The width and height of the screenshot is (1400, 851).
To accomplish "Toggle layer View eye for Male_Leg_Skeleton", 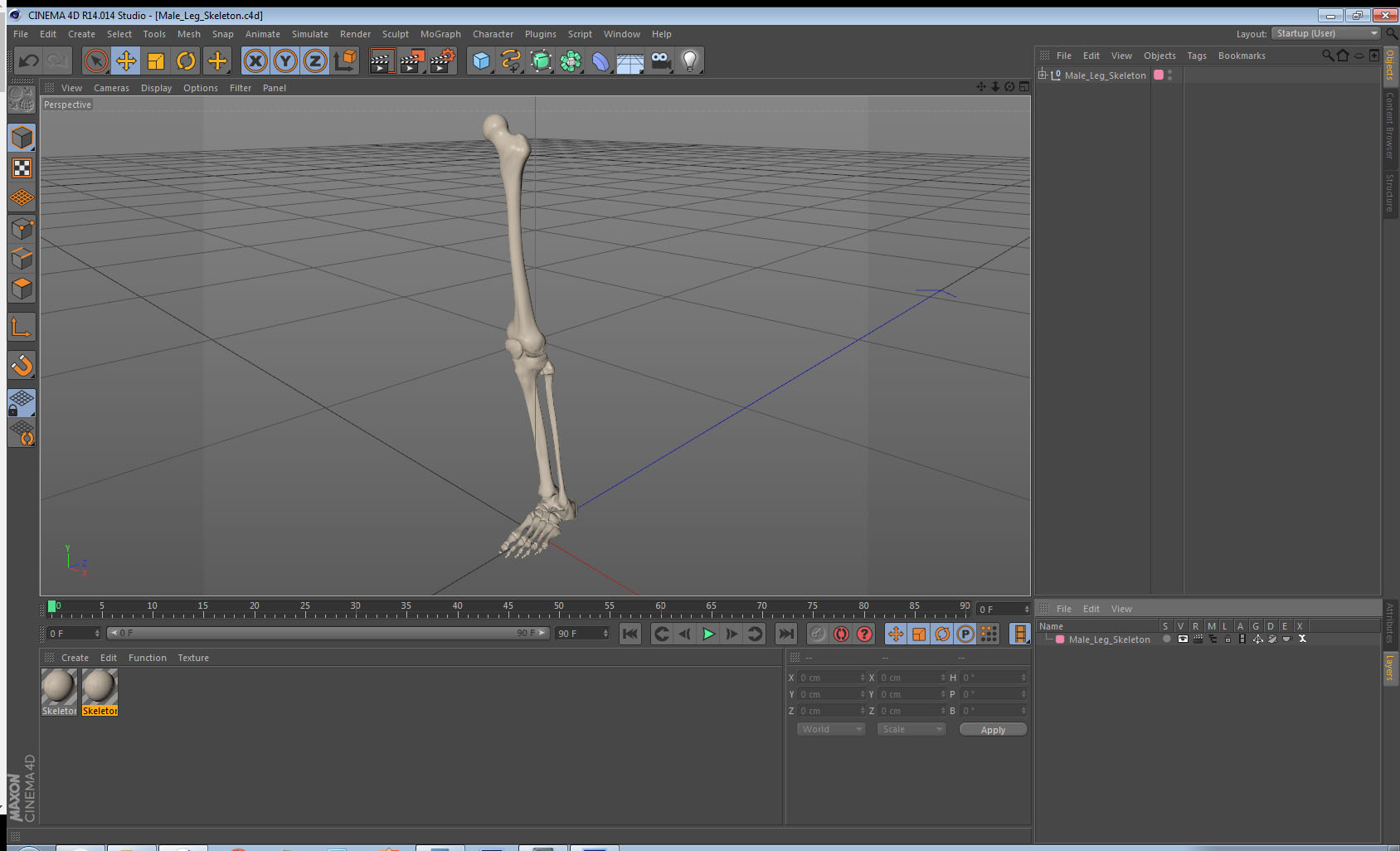I will (1183, 639).
